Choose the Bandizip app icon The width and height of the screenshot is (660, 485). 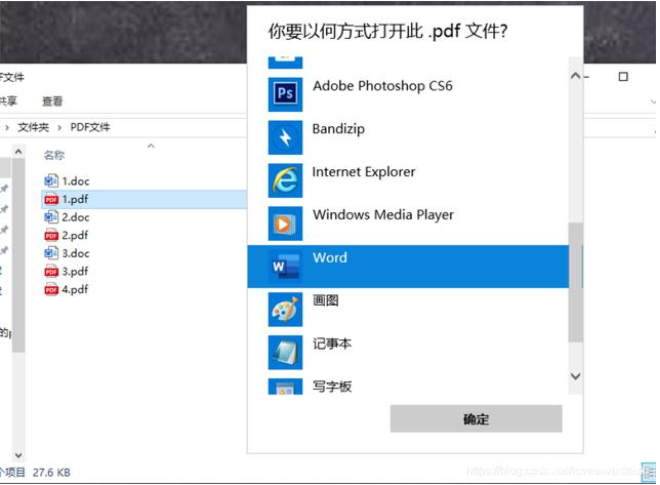pyautogui.click(x=285, y=137)
